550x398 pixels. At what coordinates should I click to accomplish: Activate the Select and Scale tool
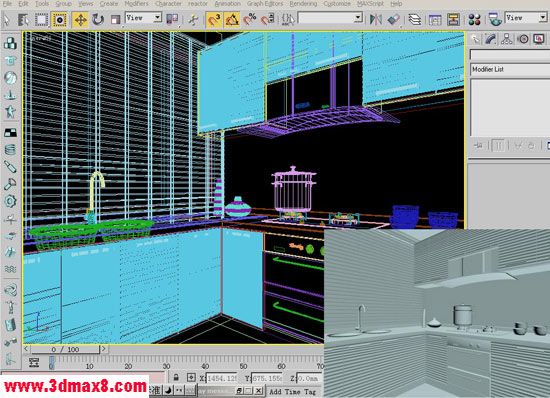pyautogui.click(x=115, y=20)
